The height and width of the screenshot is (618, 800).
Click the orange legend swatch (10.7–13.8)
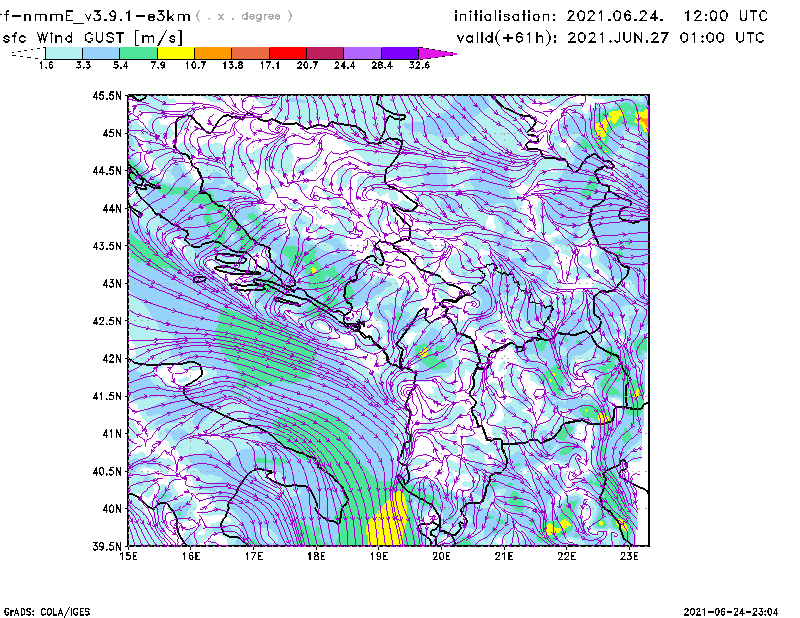pos(213,53)
